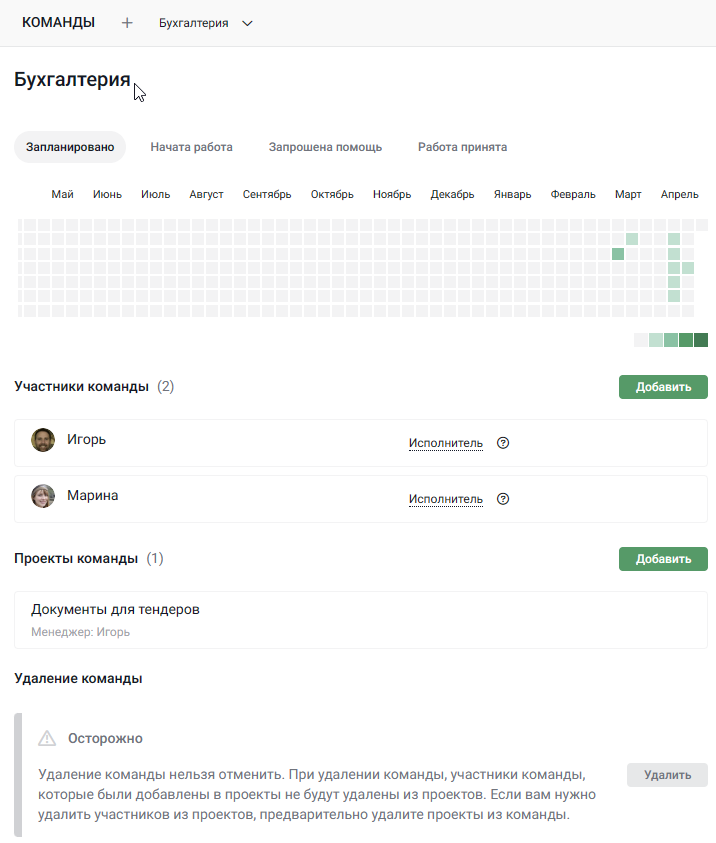The height and width of the screenshot is (843, 716).
Task: Click Марина's avatar photo
Action: point(43,496)
